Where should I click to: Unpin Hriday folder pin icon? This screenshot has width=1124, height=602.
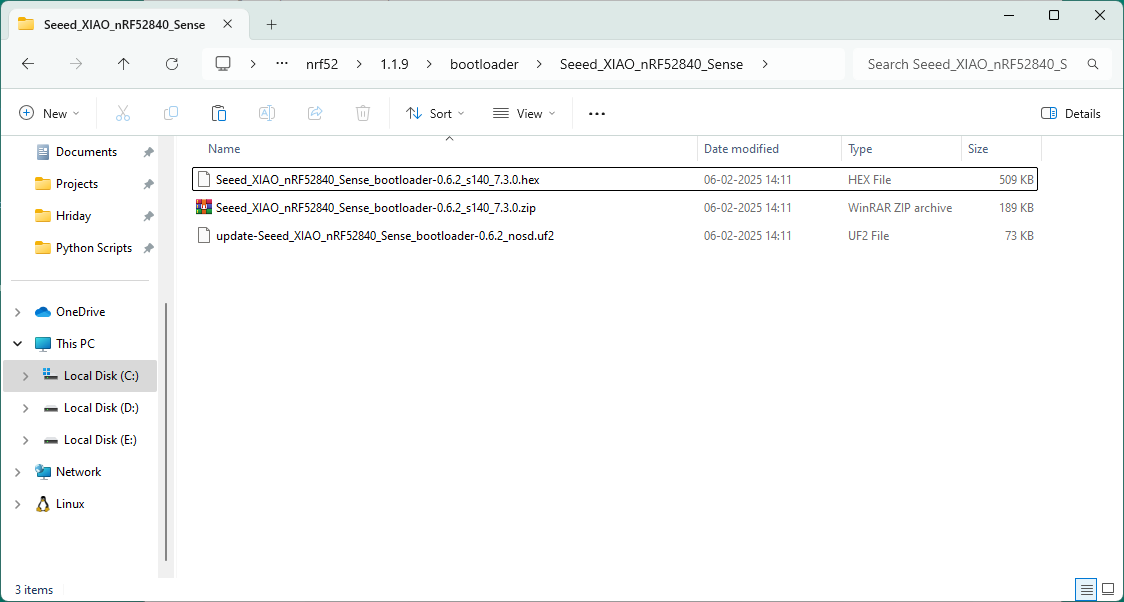[148, 216]
